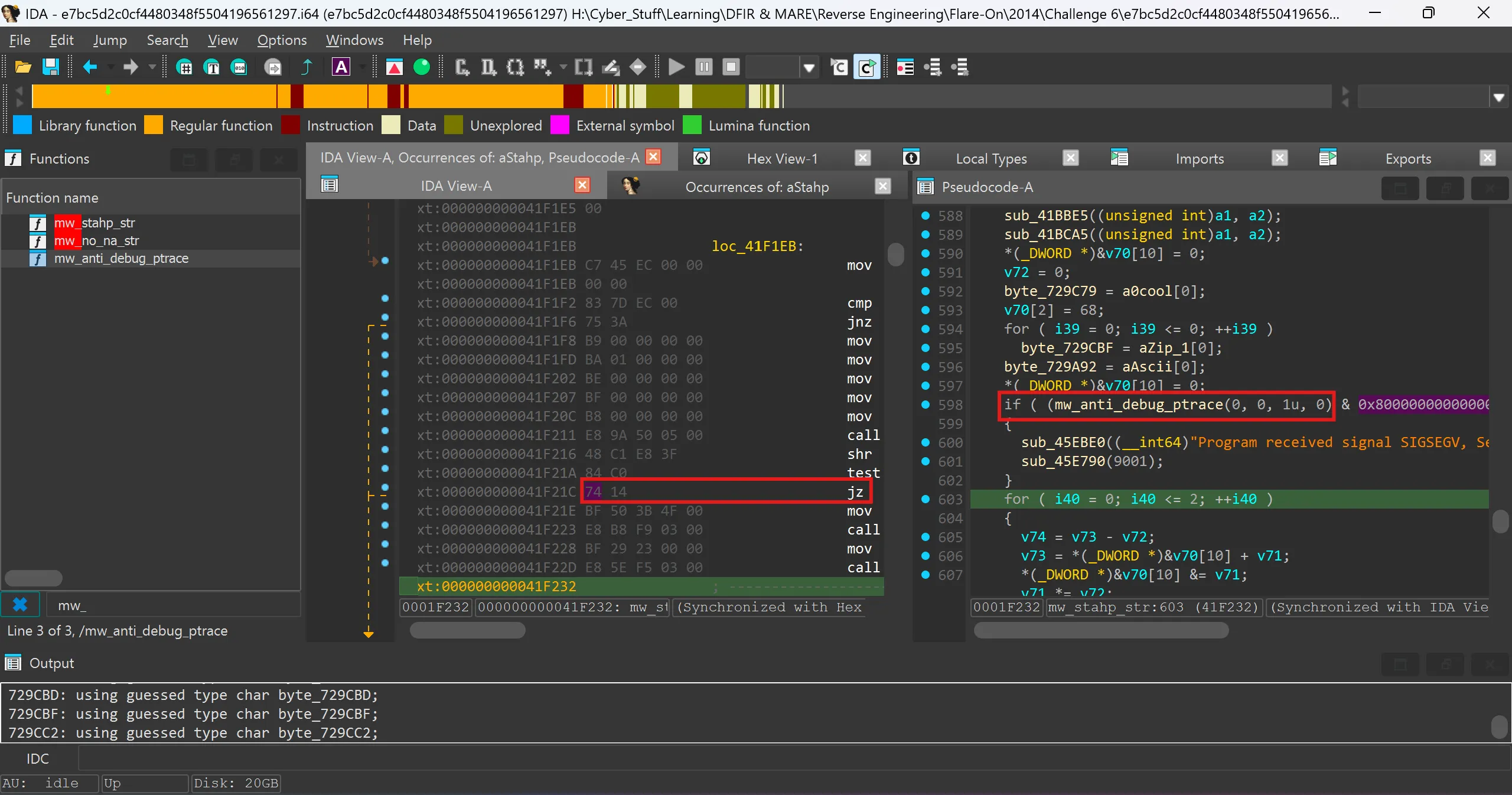
Task: Close the Occurrences of: aStahp tab
Action: [882, 187]
